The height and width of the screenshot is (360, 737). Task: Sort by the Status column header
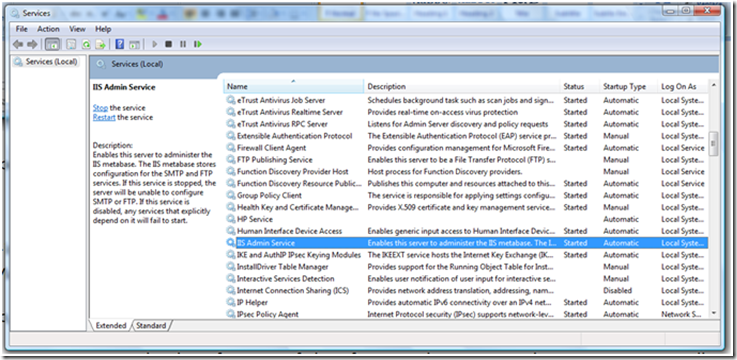(580, 86)
